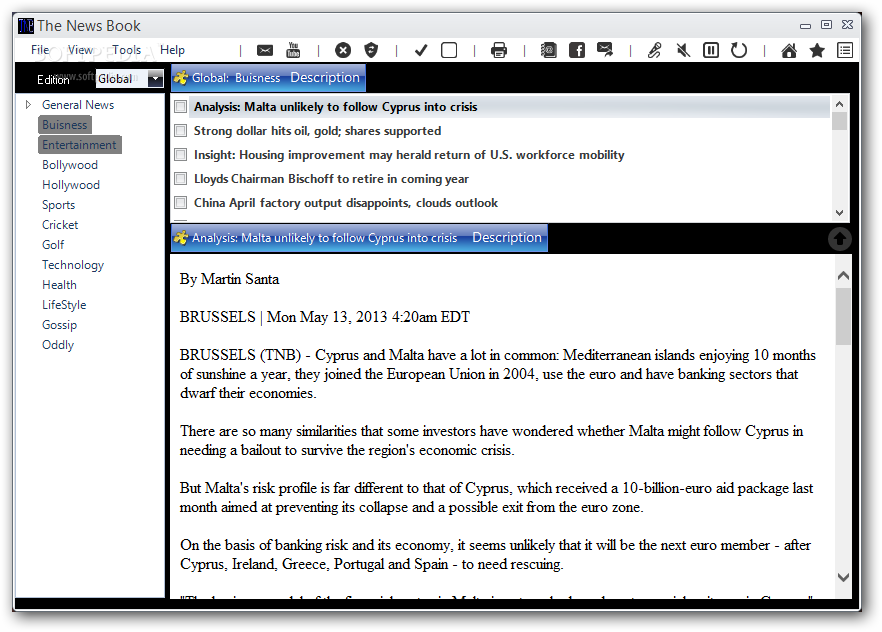Open the Tools menu
Screen dimensions: 882x632
click(127, 50)
